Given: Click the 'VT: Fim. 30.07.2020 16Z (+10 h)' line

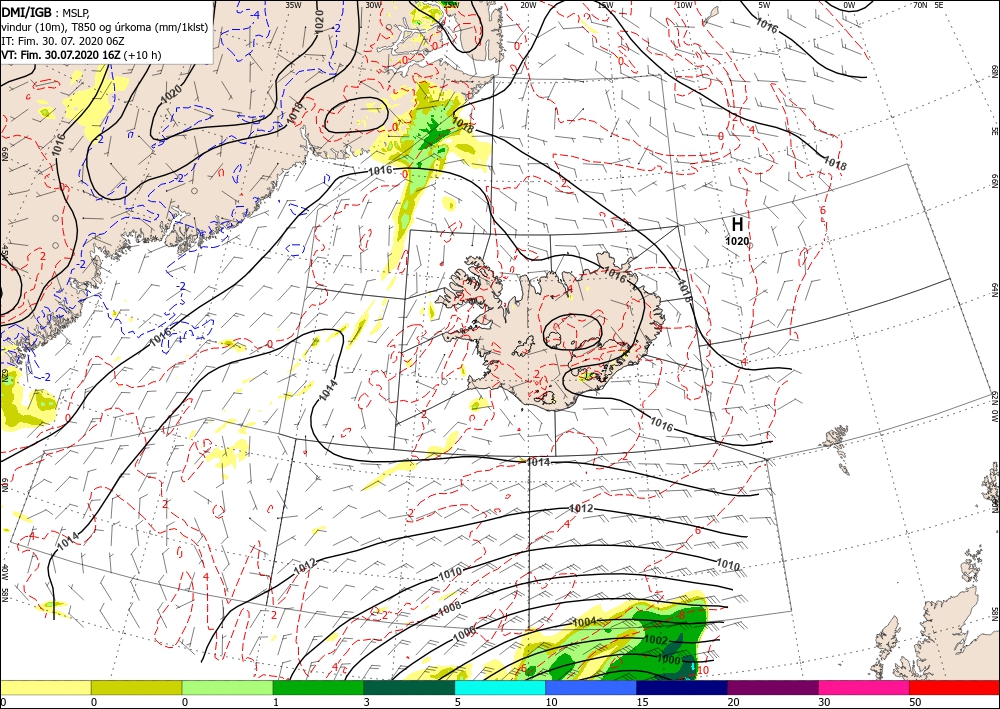Looking at the screenshot, I should pos(81,55).
